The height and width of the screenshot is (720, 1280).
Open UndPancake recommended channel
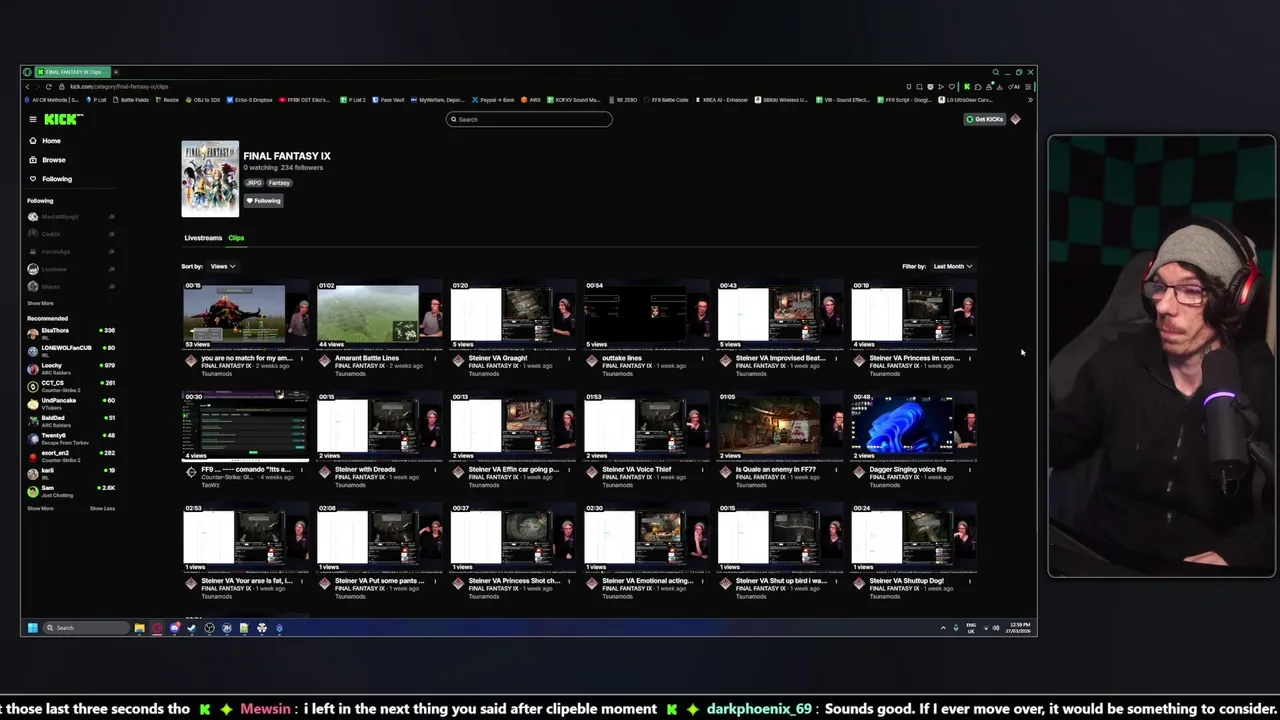(70, 403)
